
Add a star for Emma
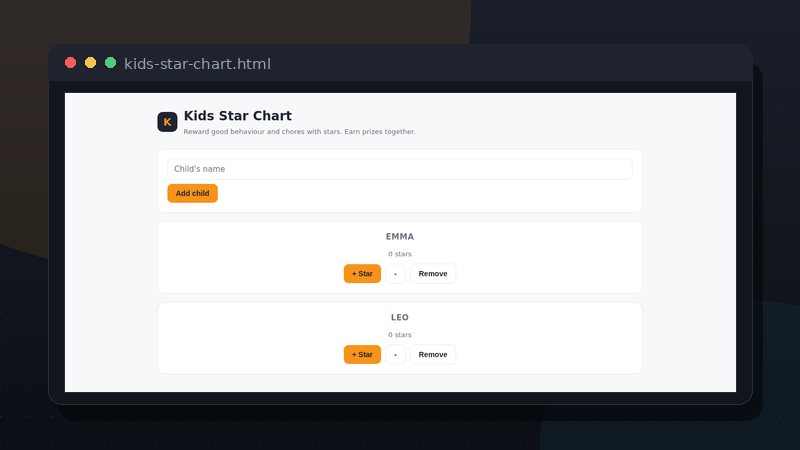click(362, 273)
